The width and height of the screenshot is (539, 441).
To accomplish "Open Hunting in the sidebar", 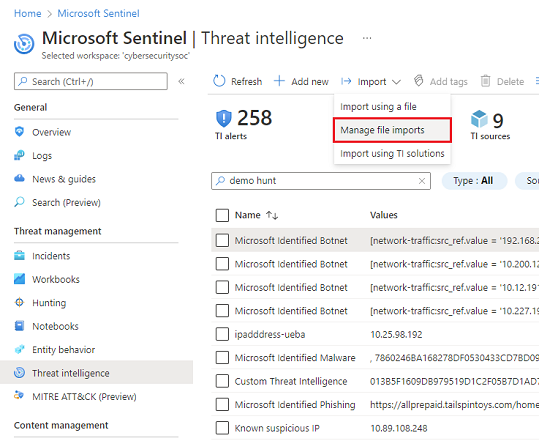I will click(49, 303).
